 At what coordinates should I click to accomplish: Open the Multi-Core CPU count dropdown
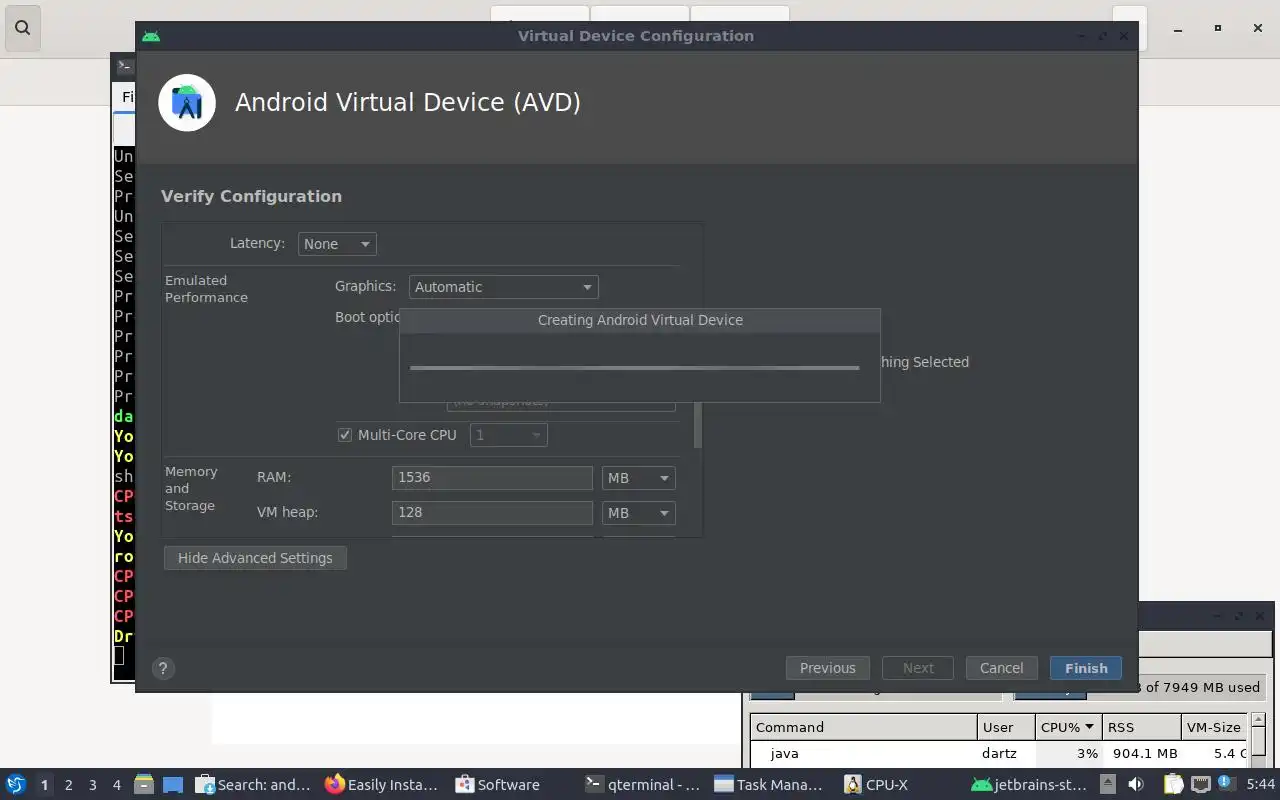pyautogui.click(x=509, y=435)
